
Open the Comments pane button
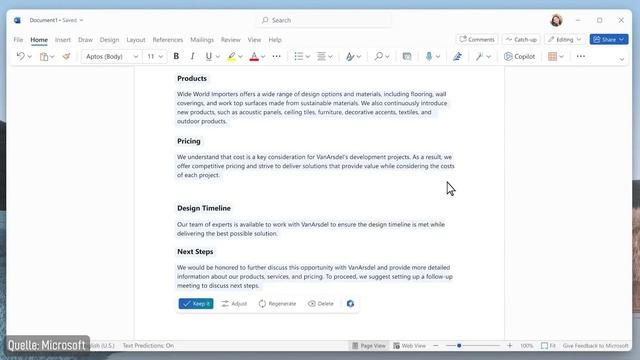(477, 39)
